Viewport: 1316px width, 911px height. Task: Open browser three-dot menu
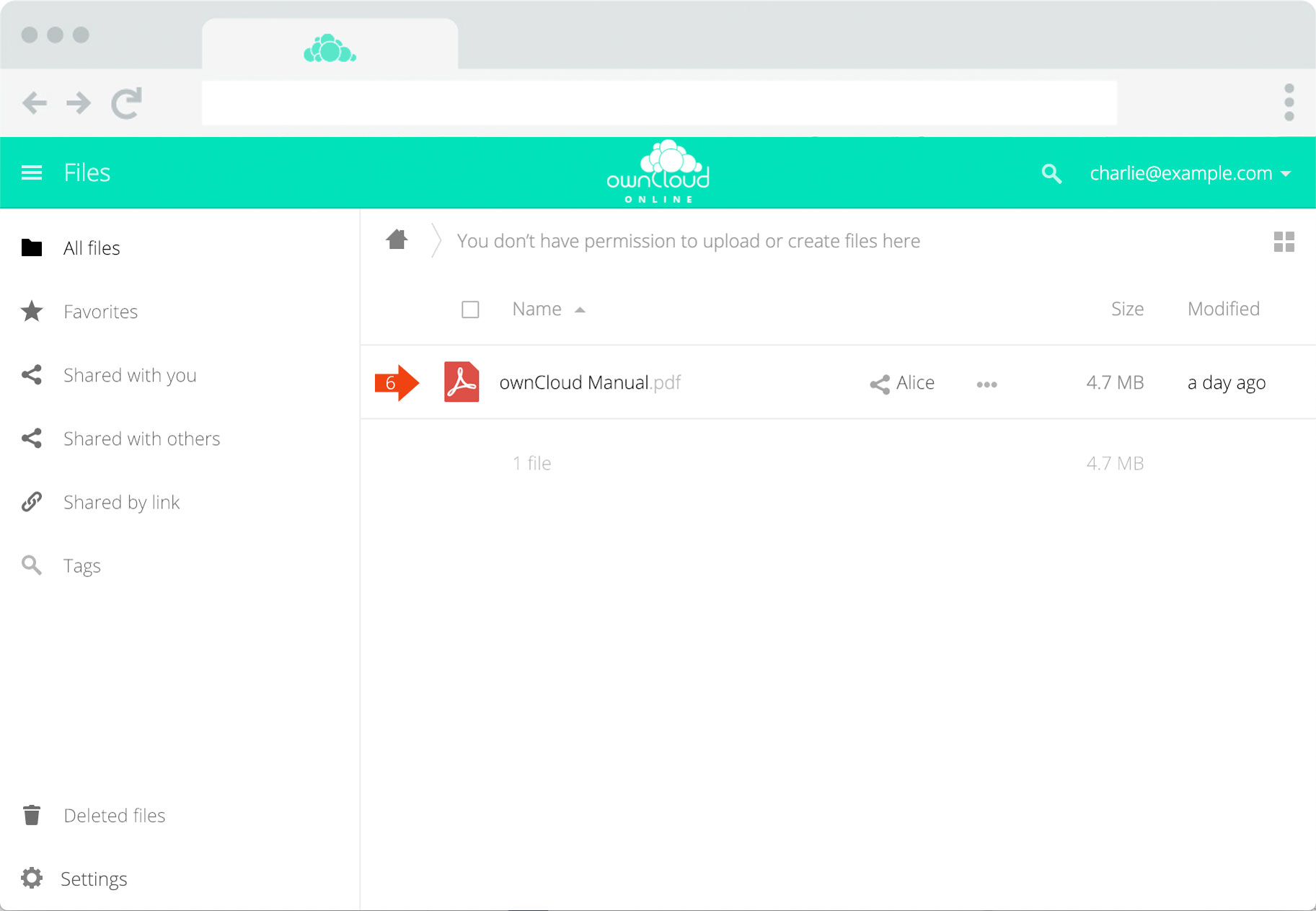click(x=1289, y=102)
